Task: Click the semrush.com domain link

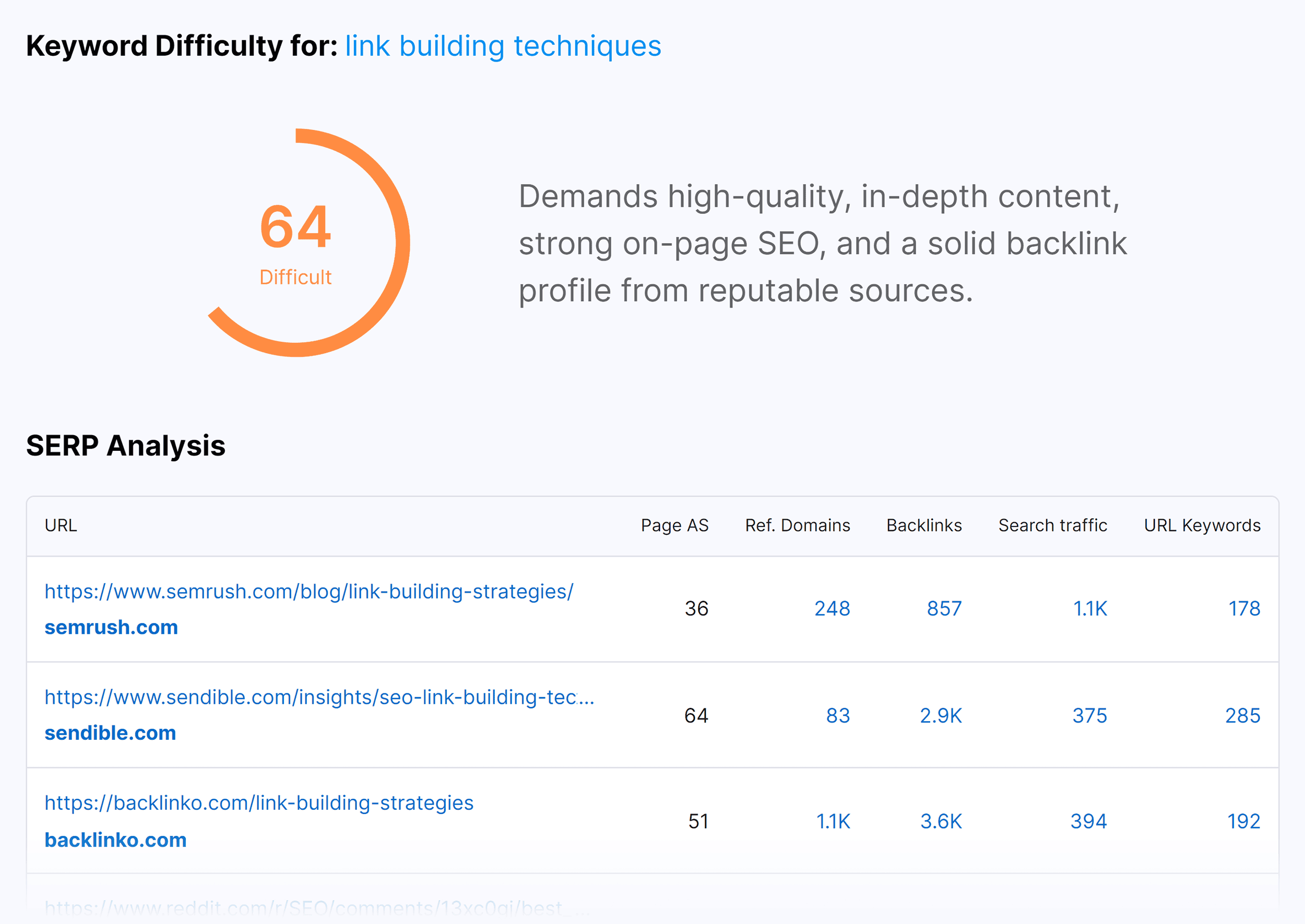Action: tap(111, 627)
